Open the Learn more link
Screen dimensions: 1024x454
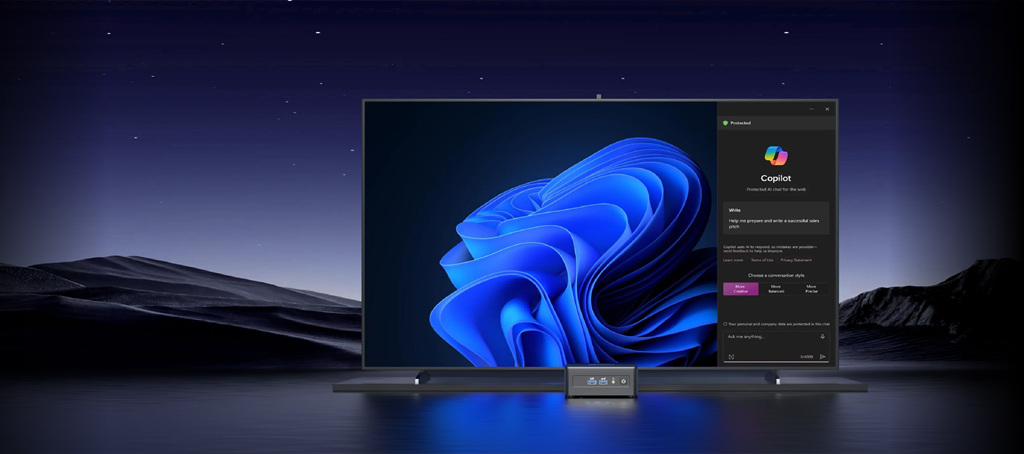point(733,260)
